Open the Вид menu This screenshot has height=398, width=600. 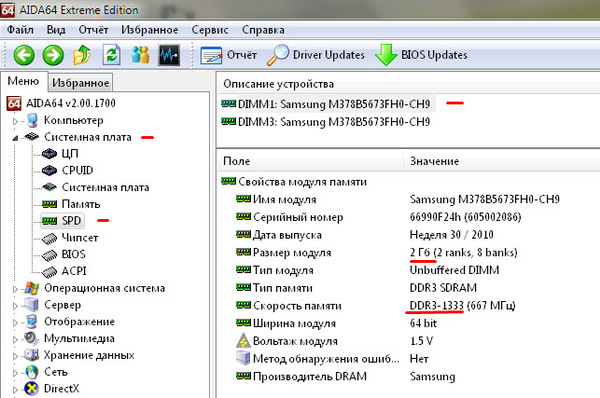coord(56,30)
